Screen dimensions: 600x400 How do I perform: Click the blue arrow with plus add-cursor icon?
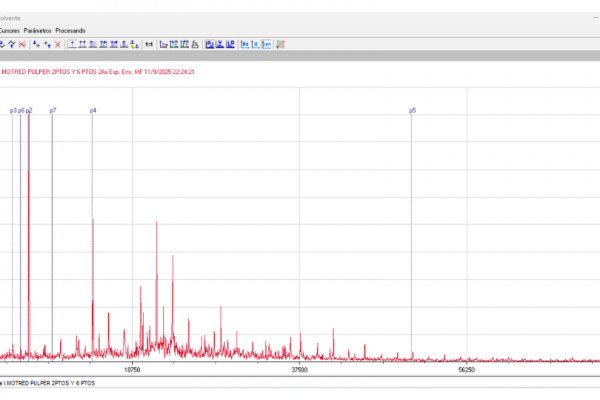point(35,44)
